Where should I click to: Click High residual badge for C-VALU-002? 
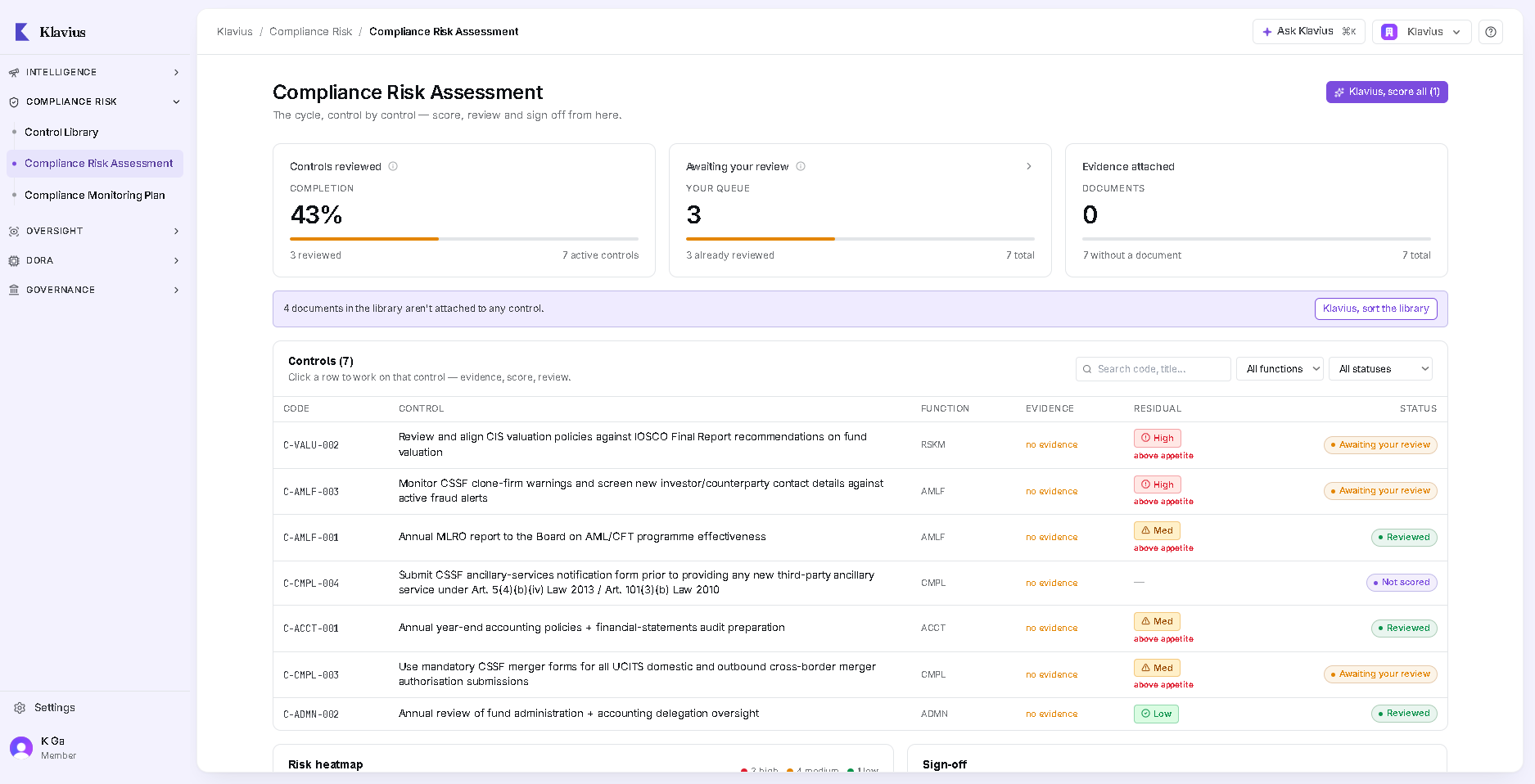tap(1158, 439)
